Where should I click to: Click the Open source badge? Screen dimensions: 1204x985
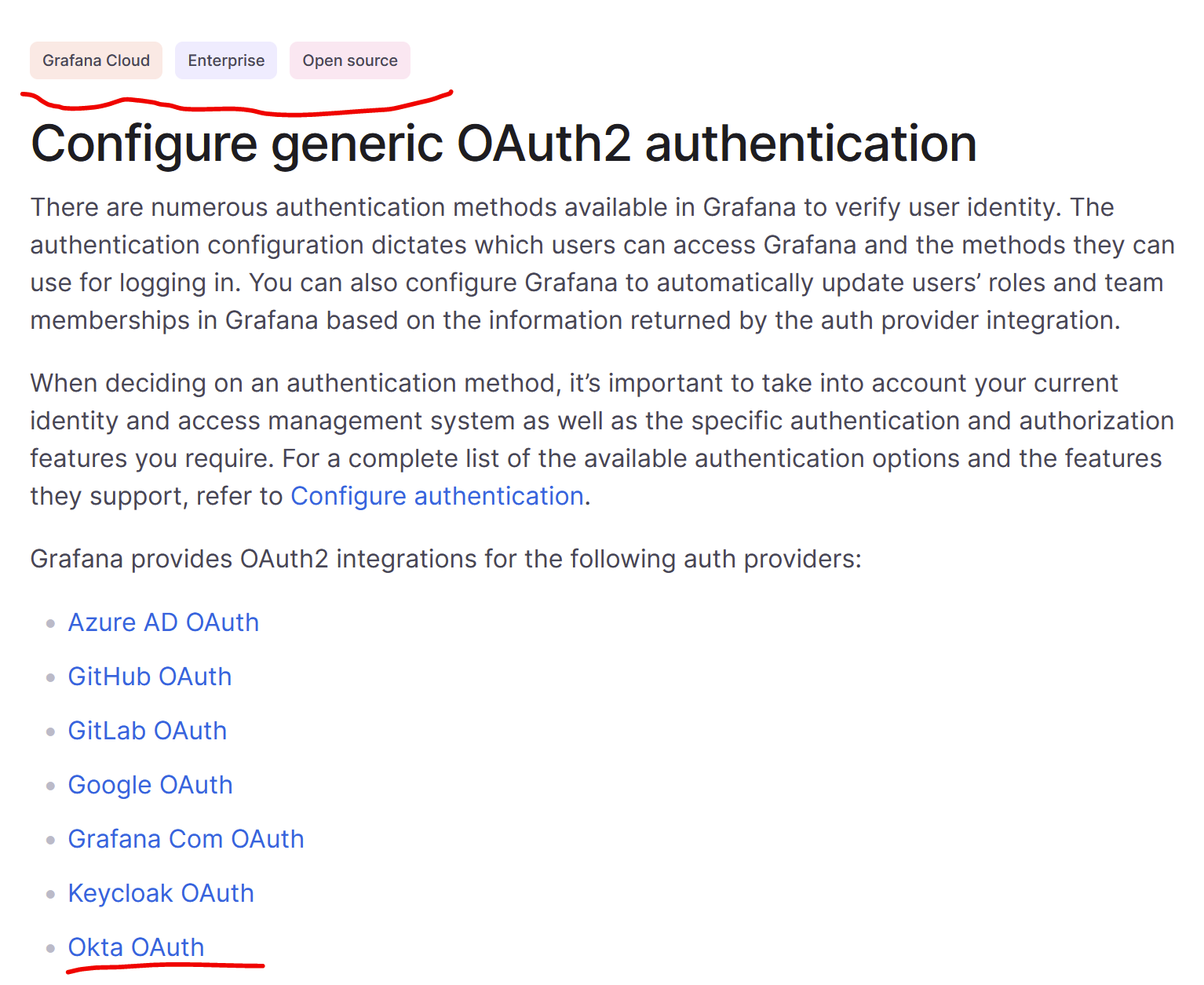coord(349,60)
